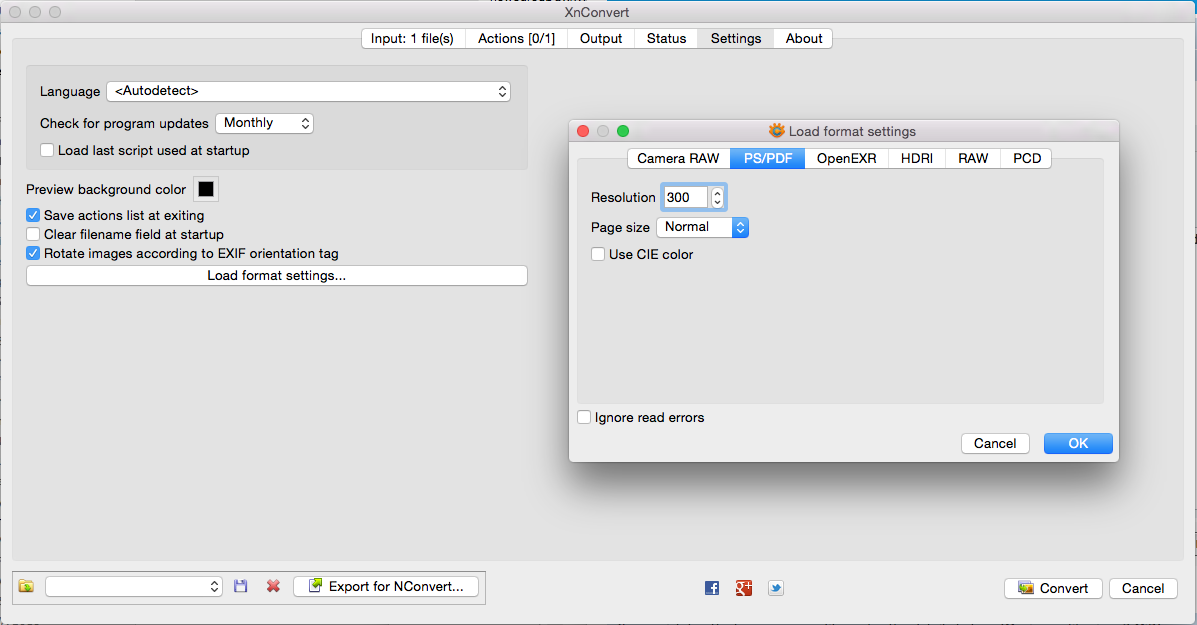Toggle Rotate images according to EXIF orientation
Viewport: 1197px width, 625px height.
pos(33,253)
